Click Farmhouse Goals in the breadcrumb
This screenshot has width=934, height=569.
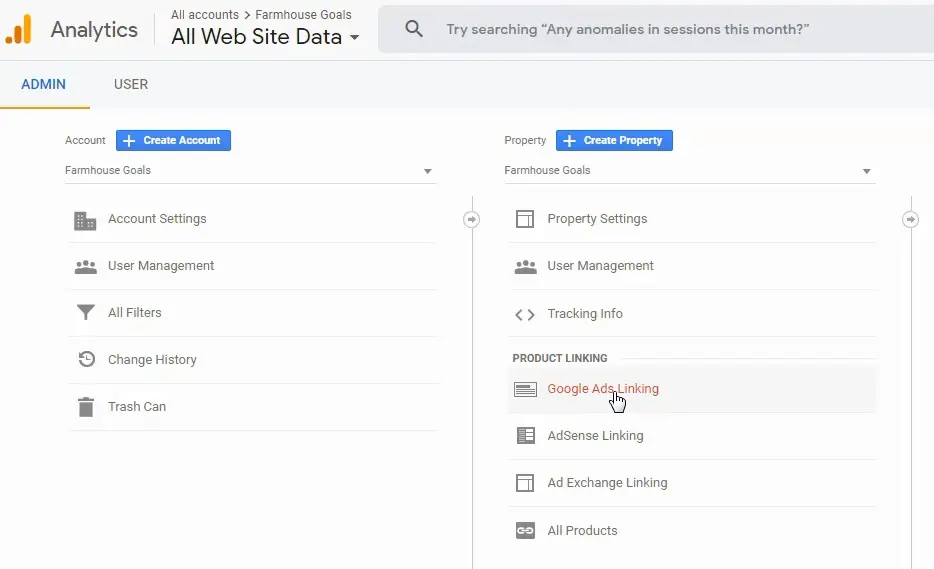click(x=303, y=14)
